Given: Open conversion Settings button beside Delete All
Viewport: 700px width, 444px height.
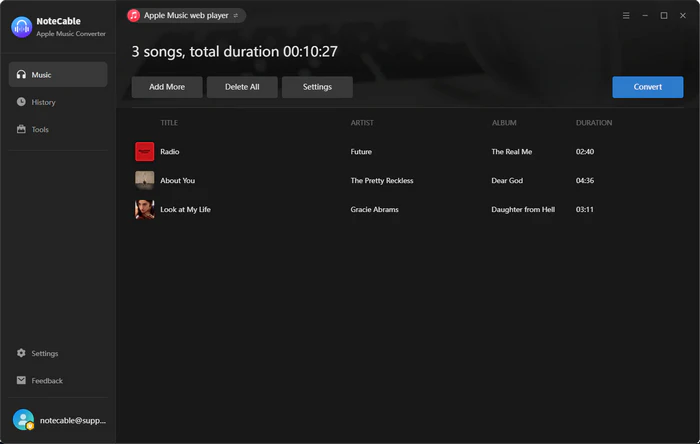Looking at the screenshot, I should pos(317,87).
